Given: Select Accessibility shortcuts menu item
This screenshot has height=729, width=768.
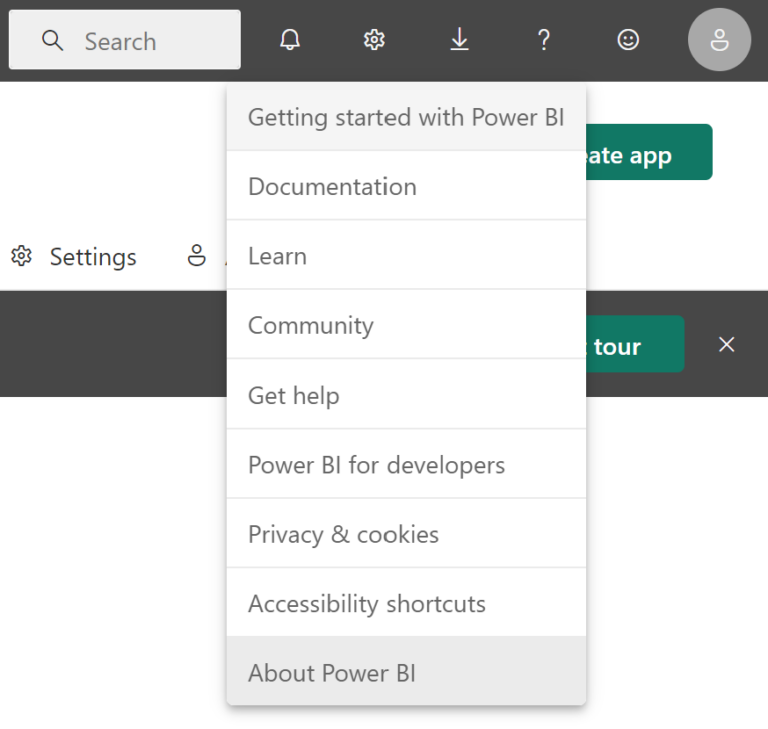Looking at the screenshot, I should pos(406,603).
